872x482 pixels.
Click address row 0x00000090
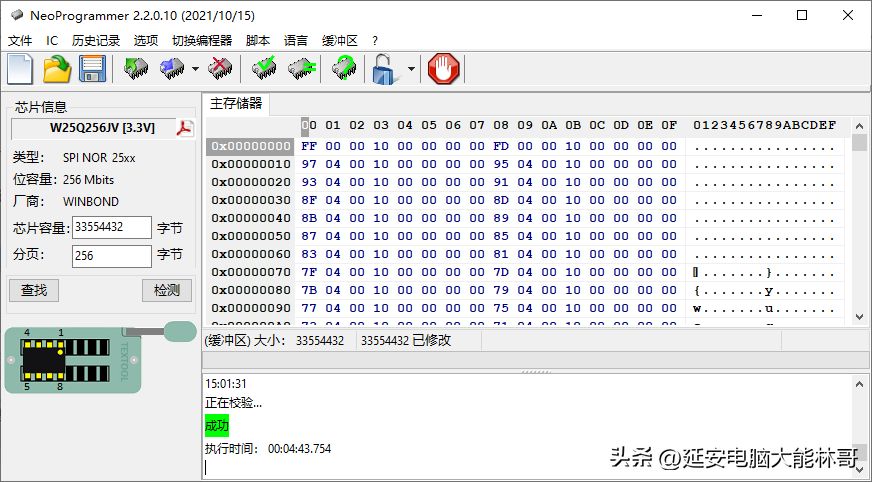coord(251,308)
